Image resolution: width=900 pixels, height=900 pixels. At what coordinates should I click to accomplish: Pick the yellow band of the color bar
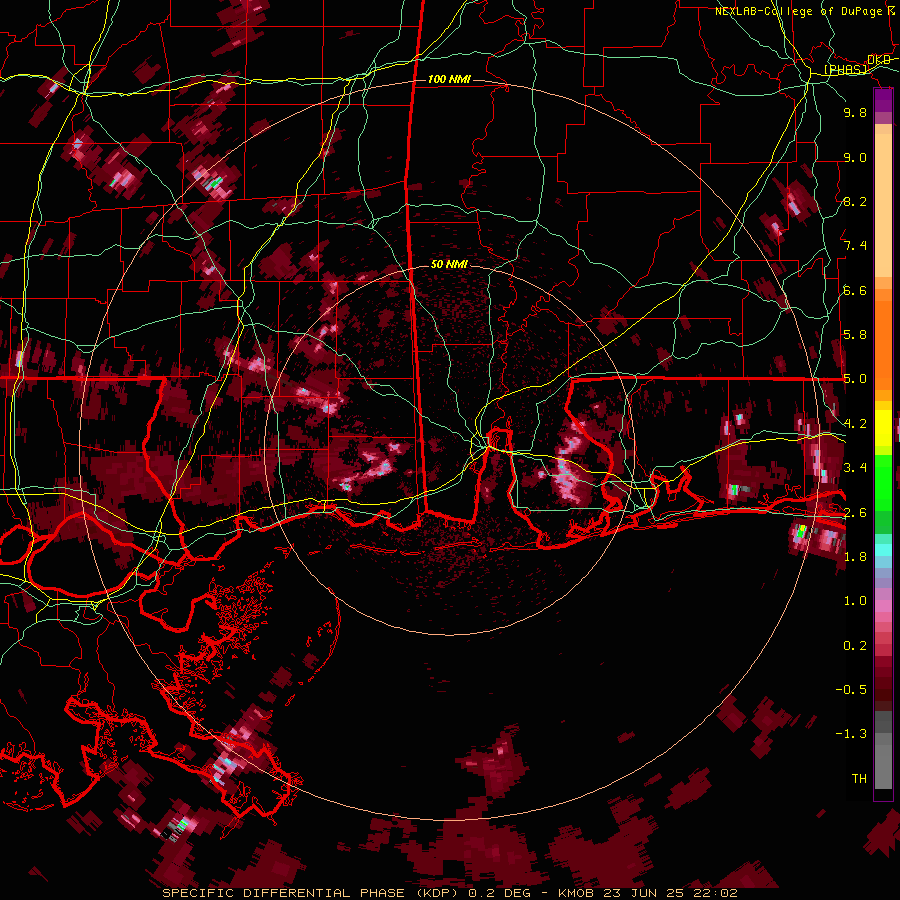[x=883, y=428]
